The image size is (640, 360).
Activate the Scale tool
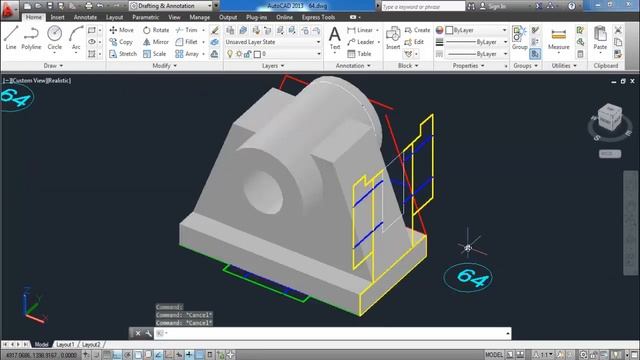pyautogui.click(x=154, y=53)
